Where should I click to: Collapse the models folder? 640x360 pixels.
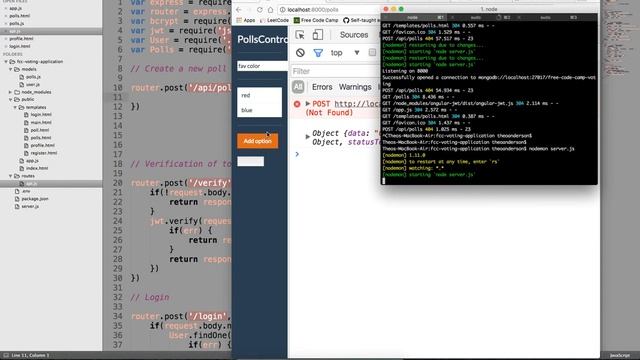(x=11, y=69)
